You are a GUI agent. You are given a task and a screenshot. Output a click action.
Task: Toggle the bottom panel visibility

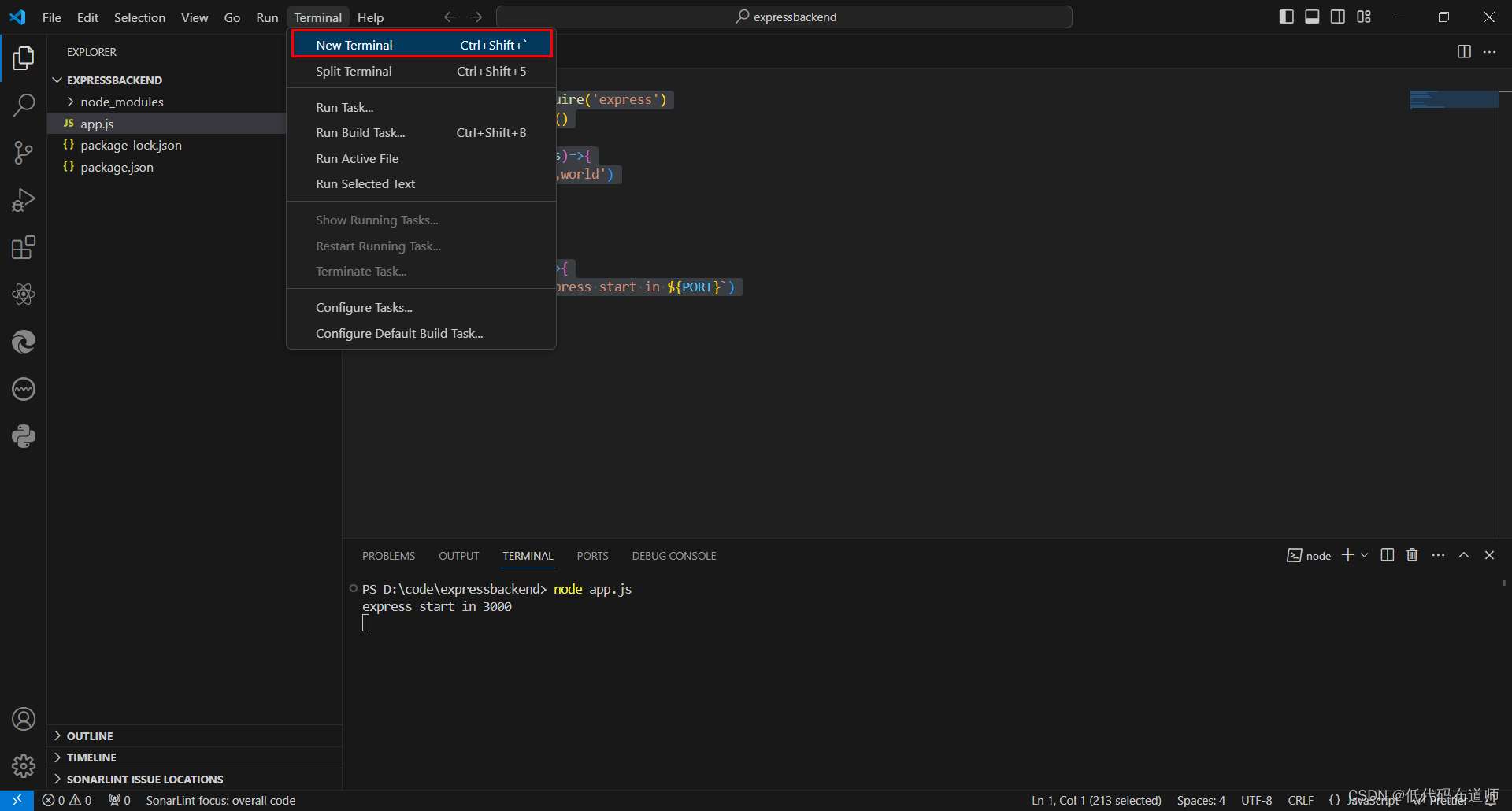pos(1312,17)
